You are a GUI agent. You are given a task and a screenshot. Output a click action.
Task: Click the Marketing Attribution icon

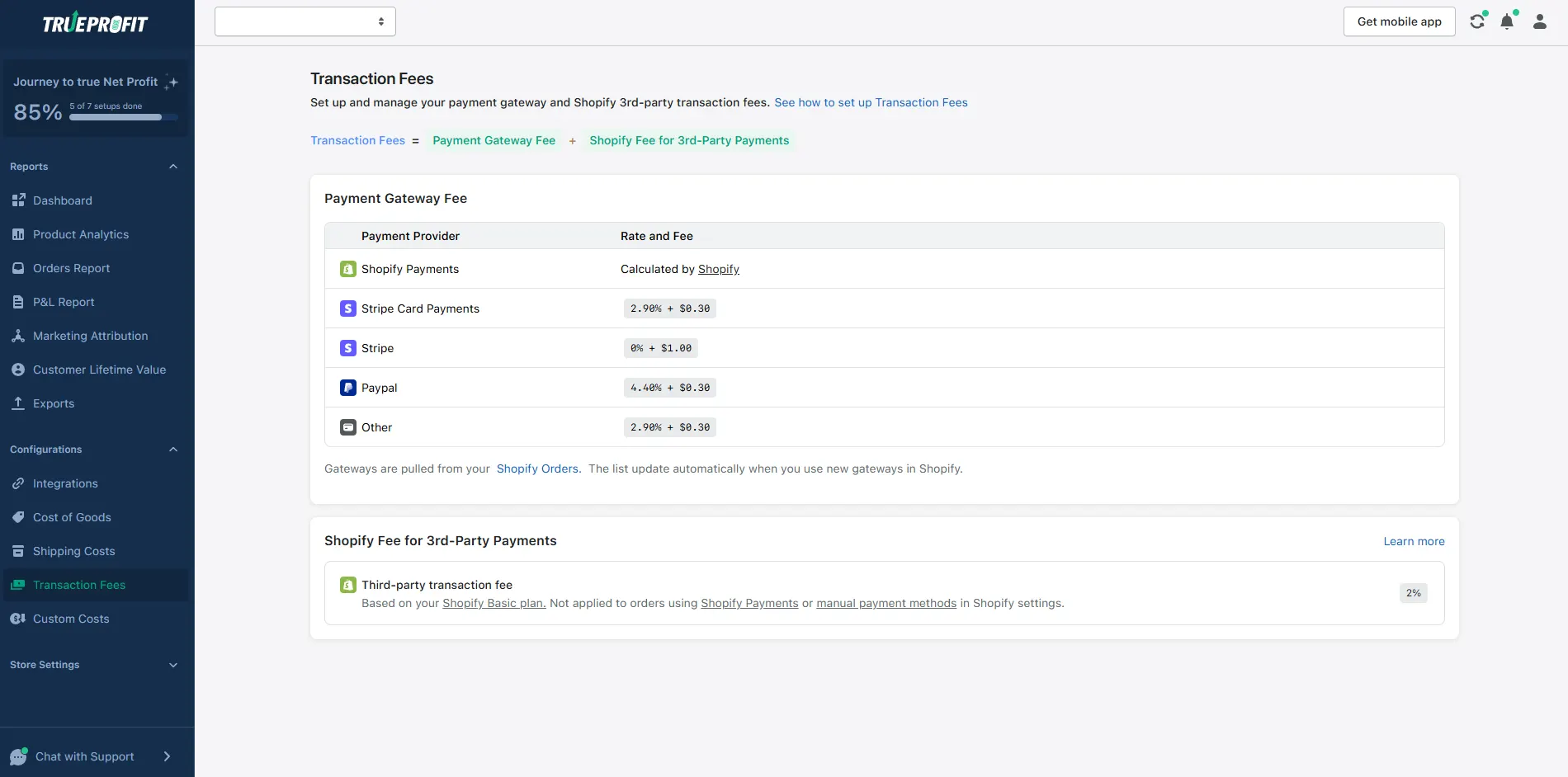[18, 336]
